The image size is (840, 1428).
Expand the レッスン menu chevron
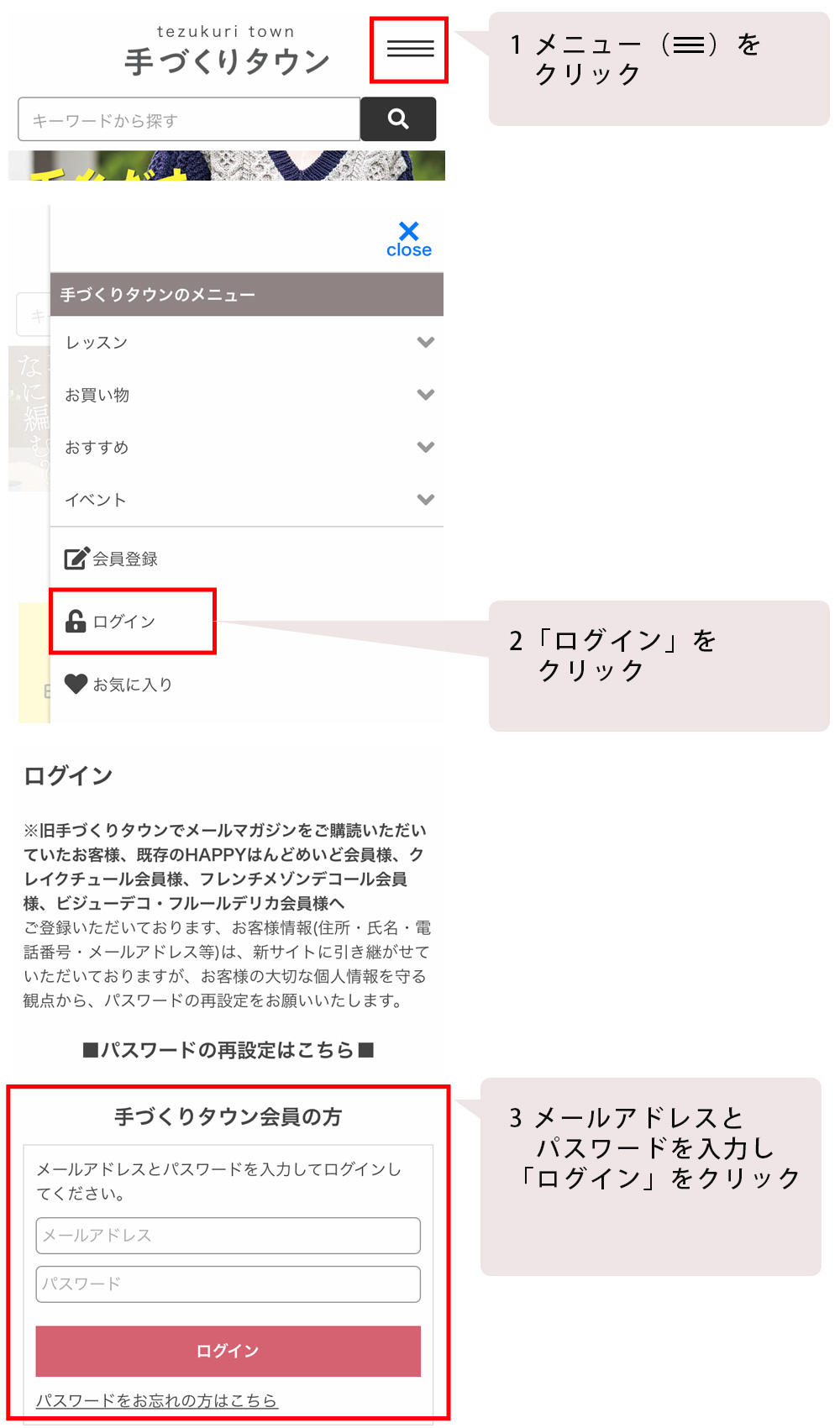(x=426, y=342)
